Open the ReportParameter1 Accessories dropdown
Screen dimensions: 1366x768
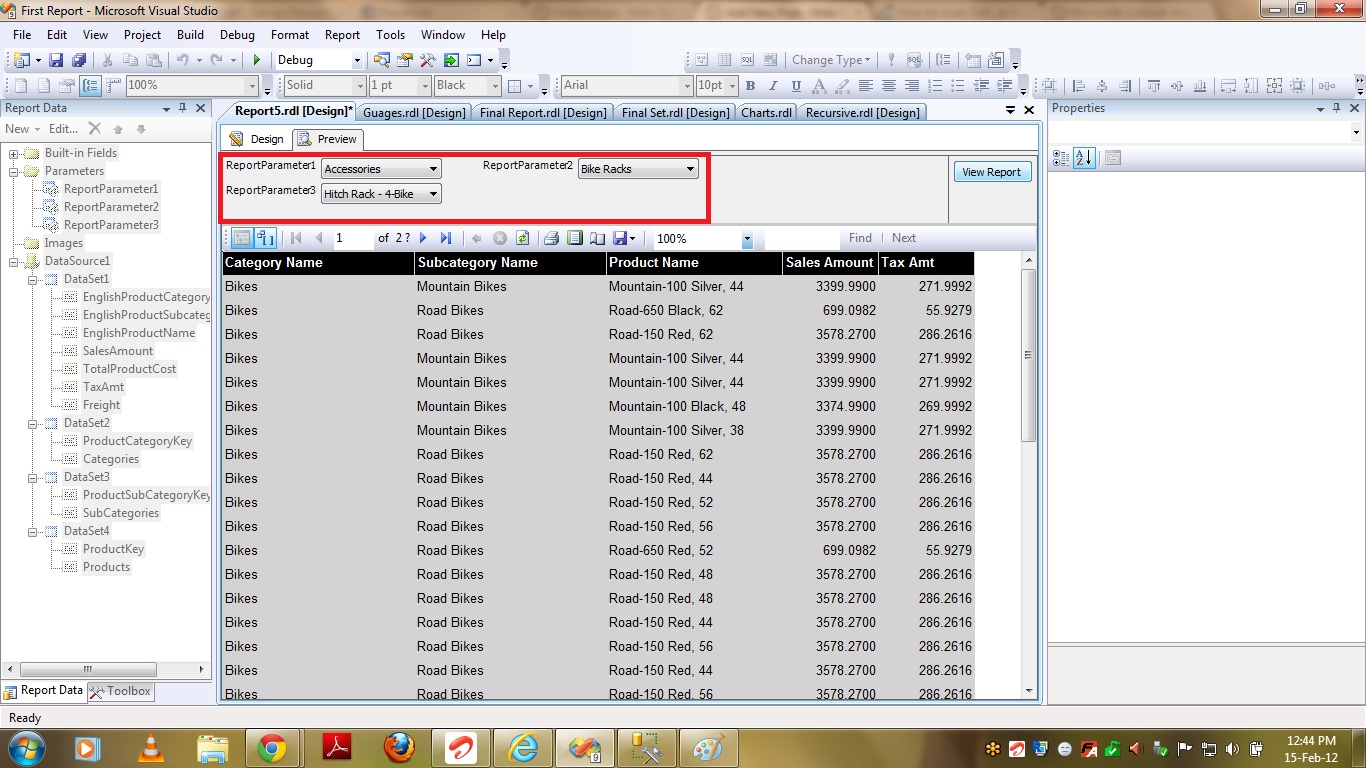click(433, 169)
